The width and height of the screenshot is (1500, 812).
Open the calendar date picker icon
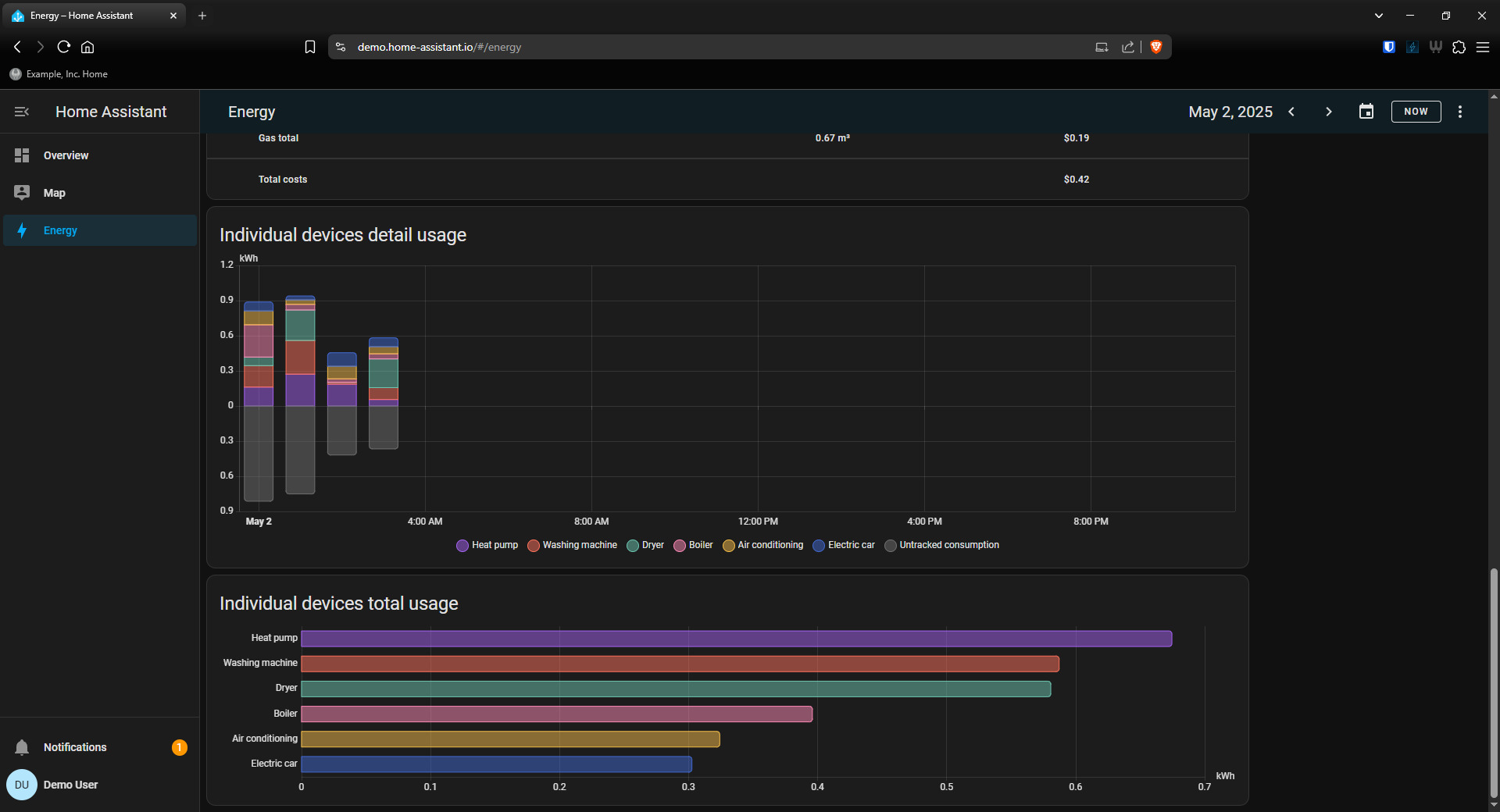(1366, 112)
